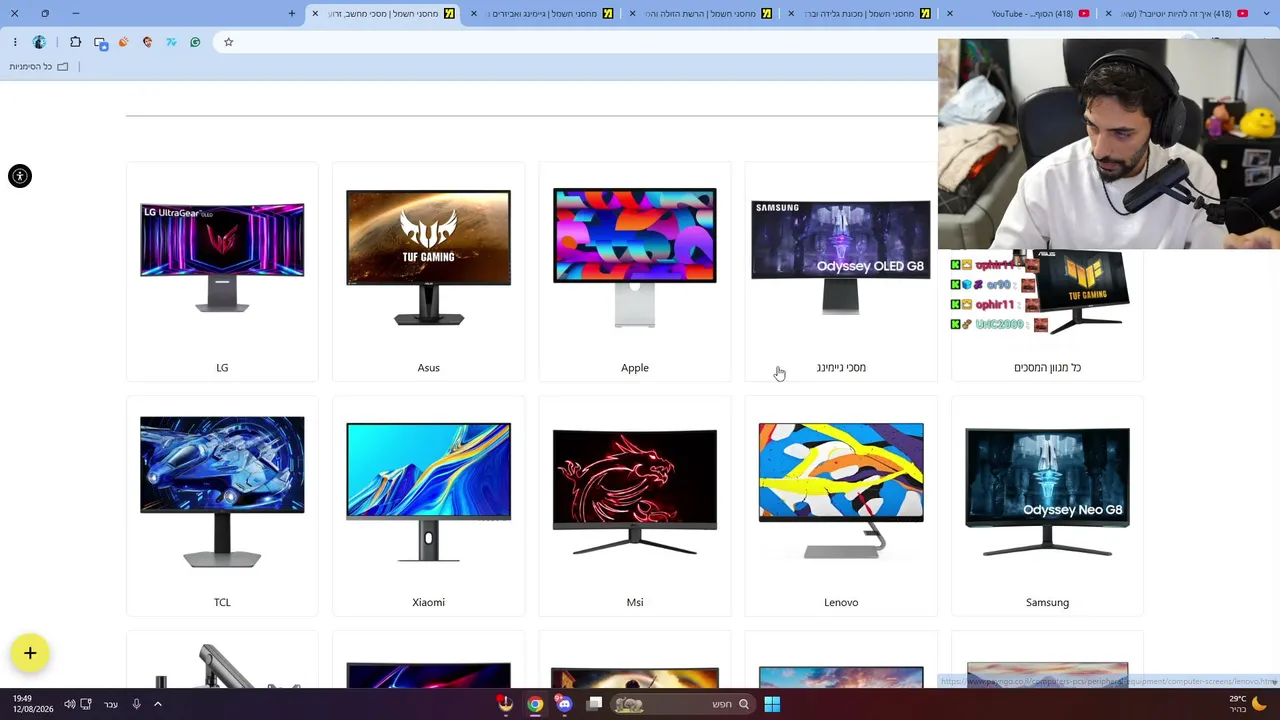Open the Asus TUF Gaming monitor image
This screenshot has width=1280, height=720.
coord(428,258)
